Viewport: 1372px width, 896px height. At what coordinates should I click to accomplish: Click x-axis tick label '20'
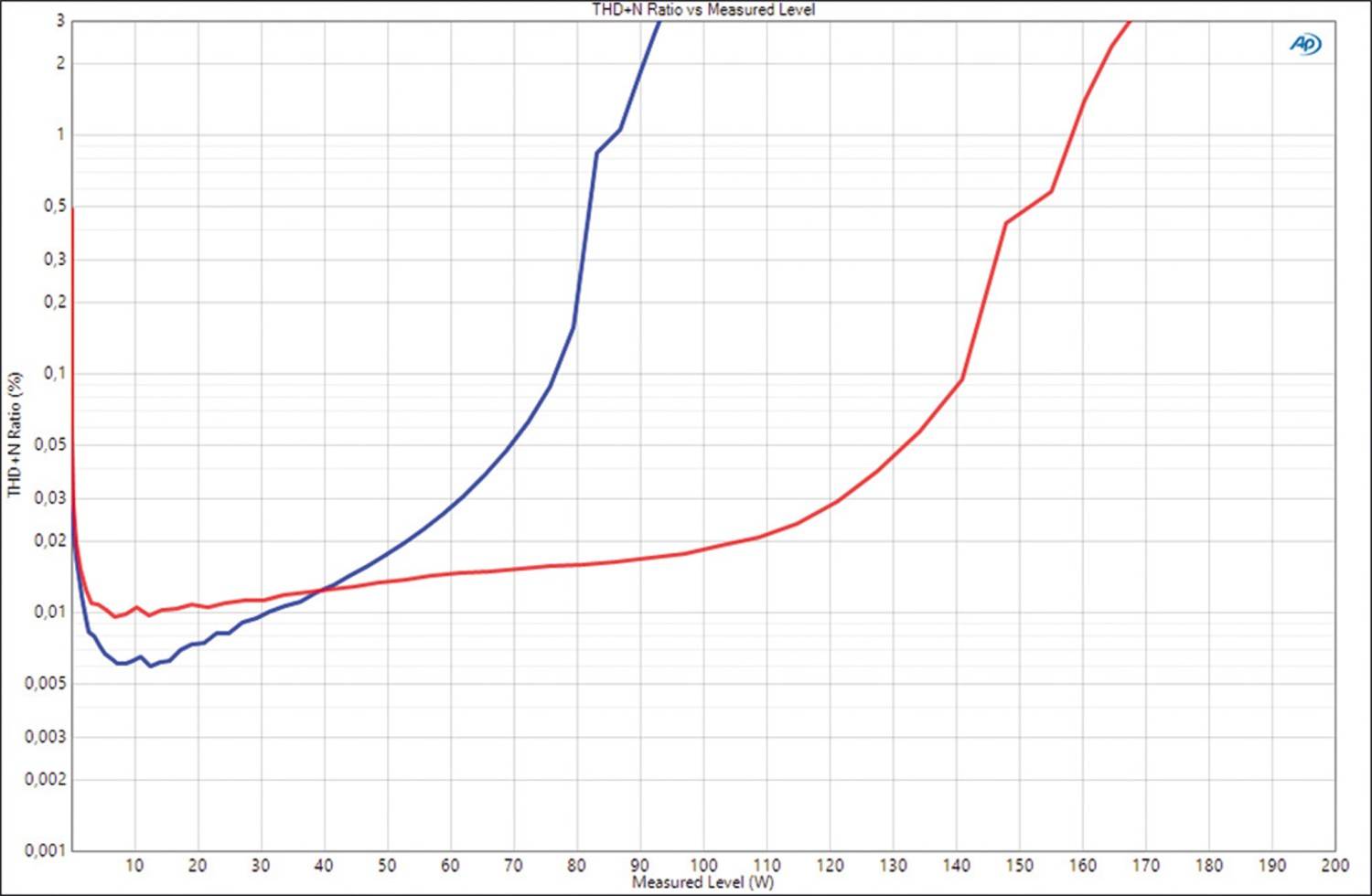pyautogui.click(x=198, y=865)
